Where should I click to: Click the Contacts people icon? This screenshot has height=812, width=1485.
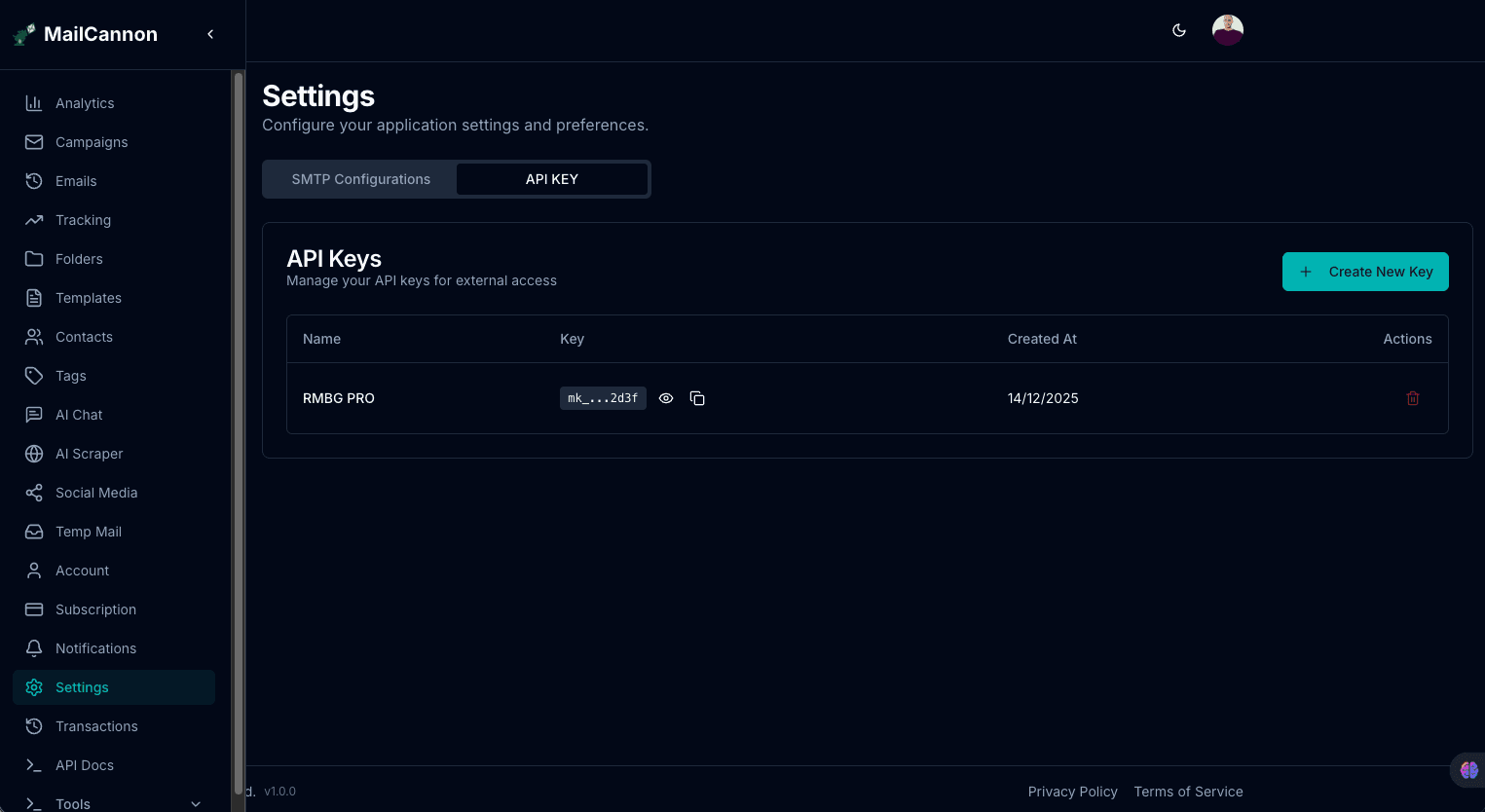click(x=34, y=337)
